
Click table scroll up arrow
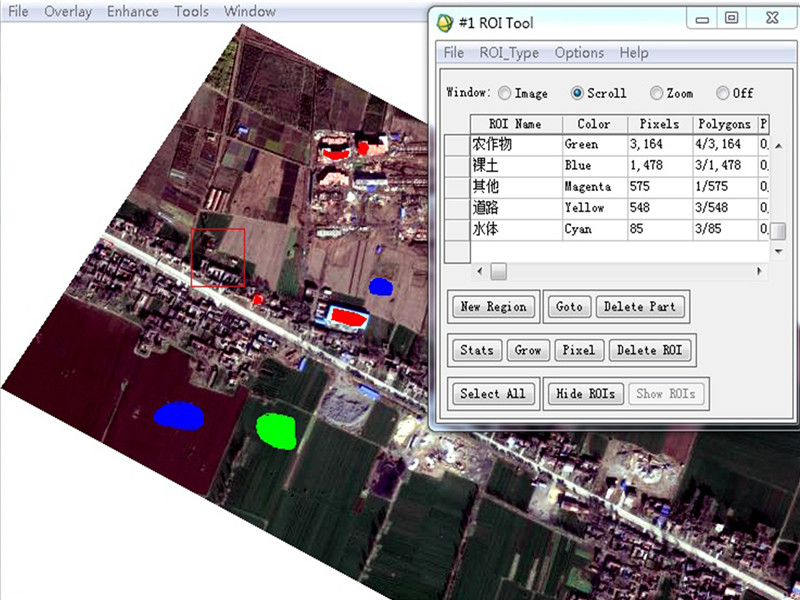pyautogui.click(x=779, y=146)
